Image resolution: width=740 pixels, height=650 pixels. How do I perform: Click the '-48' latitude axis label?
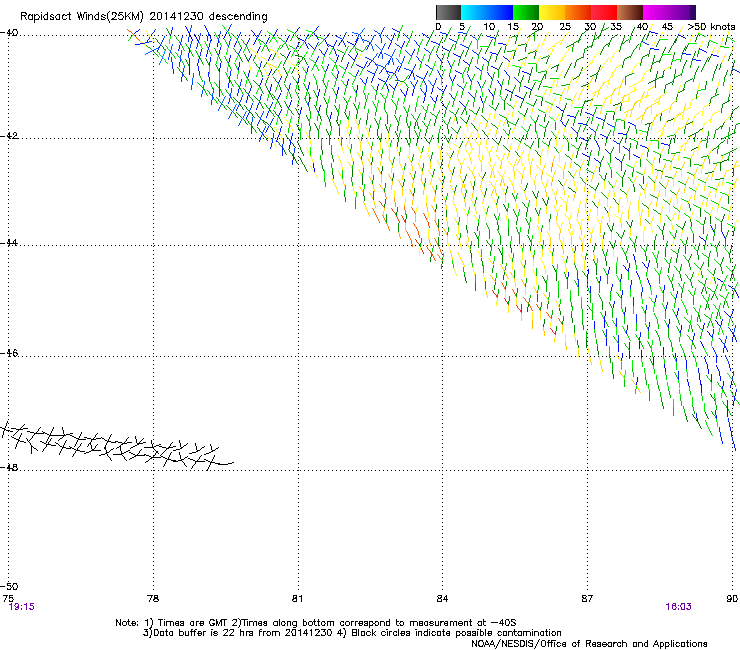9,467
